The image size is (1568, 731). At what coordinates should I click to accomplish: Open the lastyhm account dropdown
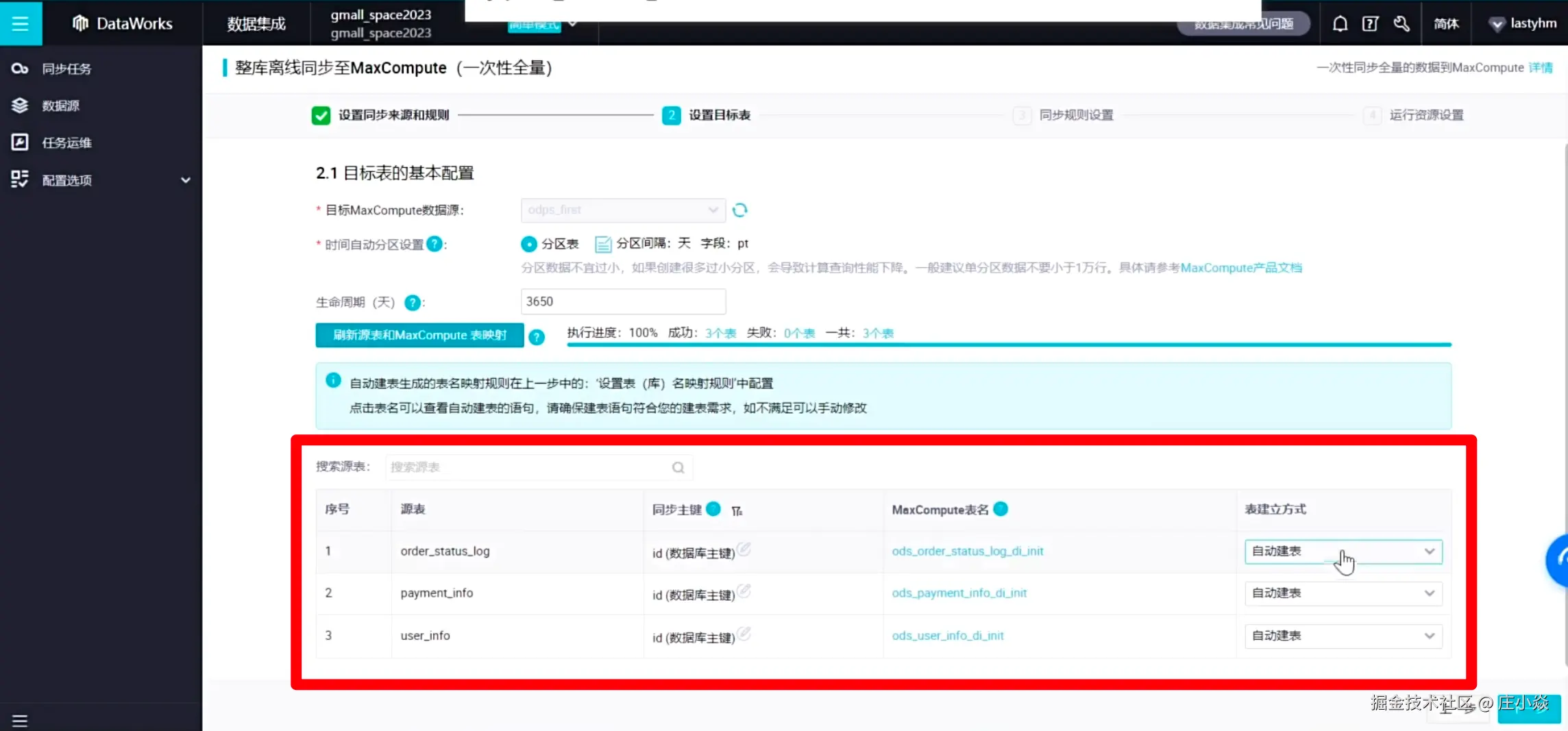[1523, 24]
